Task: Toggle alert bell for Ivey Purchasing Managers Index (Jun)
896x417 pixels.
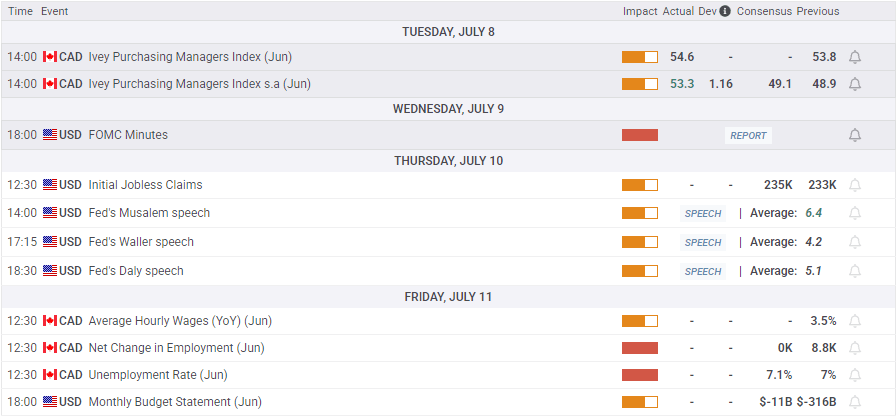Action: click(x=855, y=57)
